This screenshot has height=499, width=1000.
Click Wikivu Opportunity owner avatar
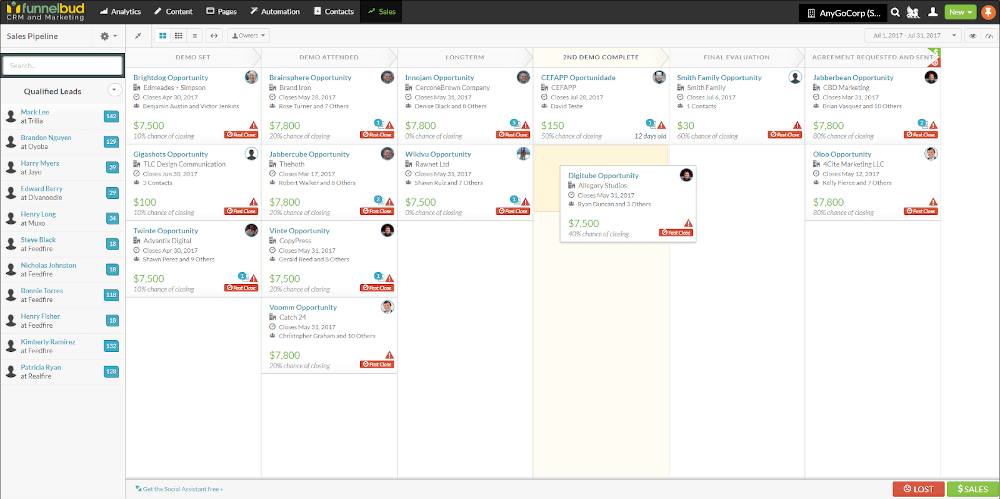[x=523, y=154]
